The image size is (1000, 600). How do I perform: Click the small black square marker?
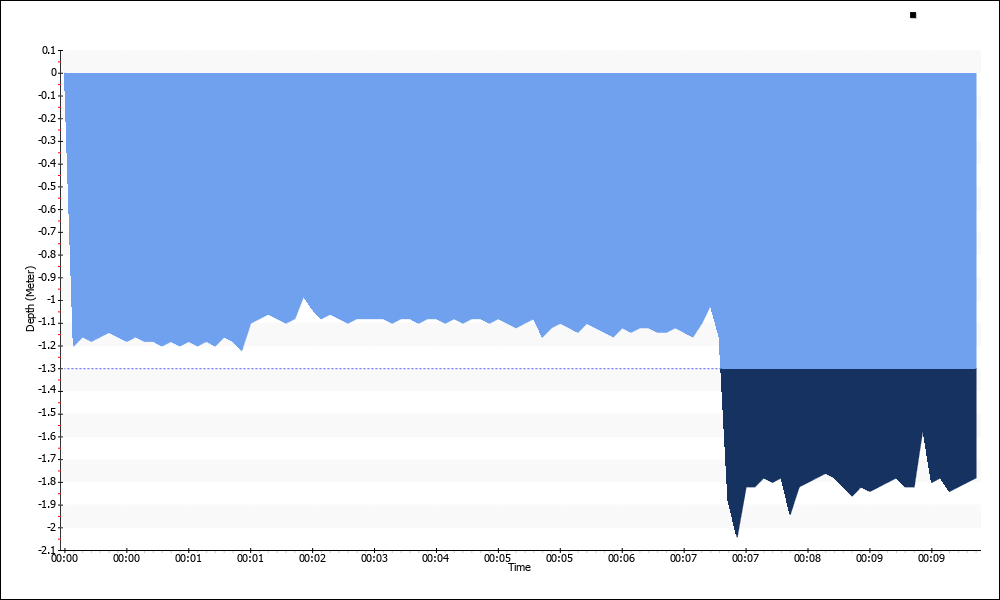click(913, 15)
